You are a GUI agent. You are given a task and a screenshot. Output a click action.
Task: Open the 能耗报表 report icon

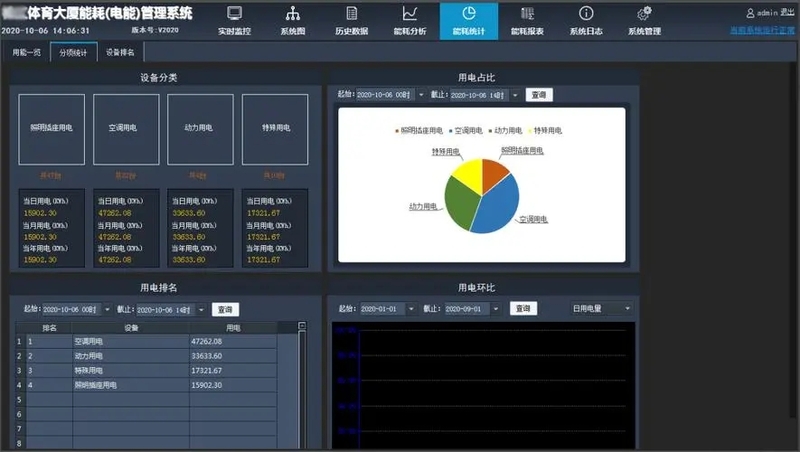[527, 14]
